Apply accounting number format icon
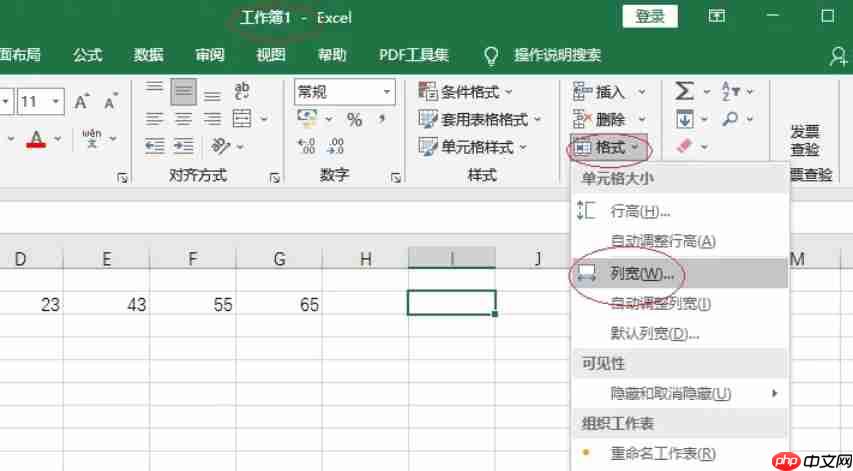The image size is (853, 471). [x=307, y=118]
